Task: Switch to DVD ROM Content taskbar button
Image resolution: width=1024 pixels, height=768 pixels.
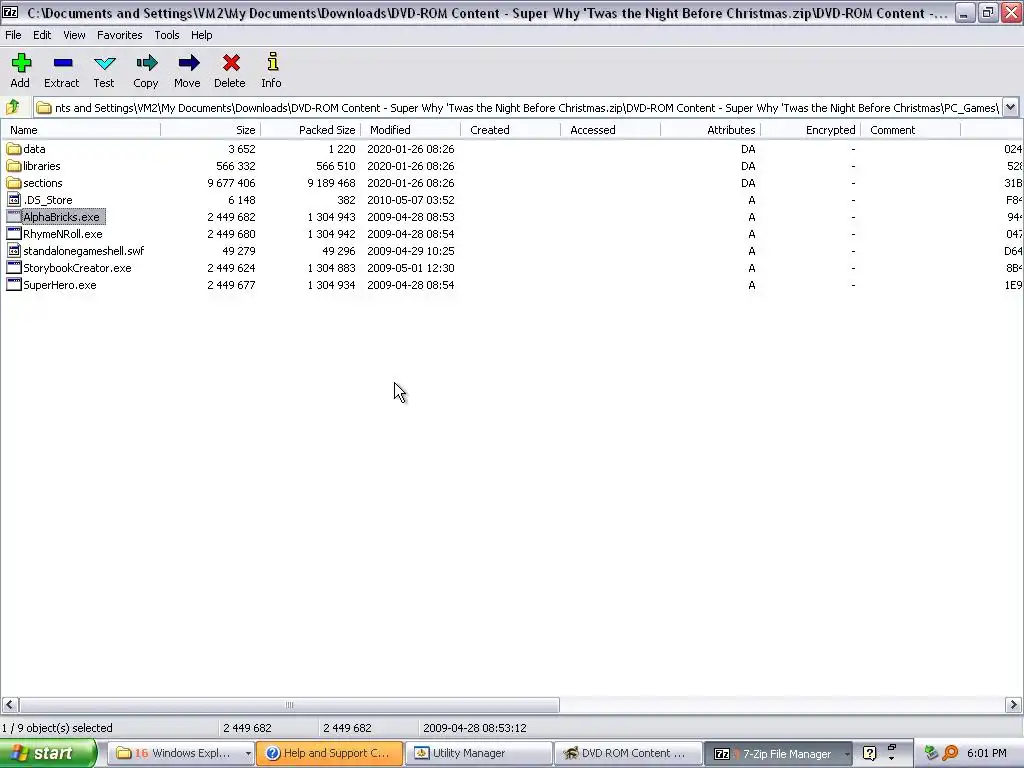Action: pyautogui.click(x=628, y=753)
